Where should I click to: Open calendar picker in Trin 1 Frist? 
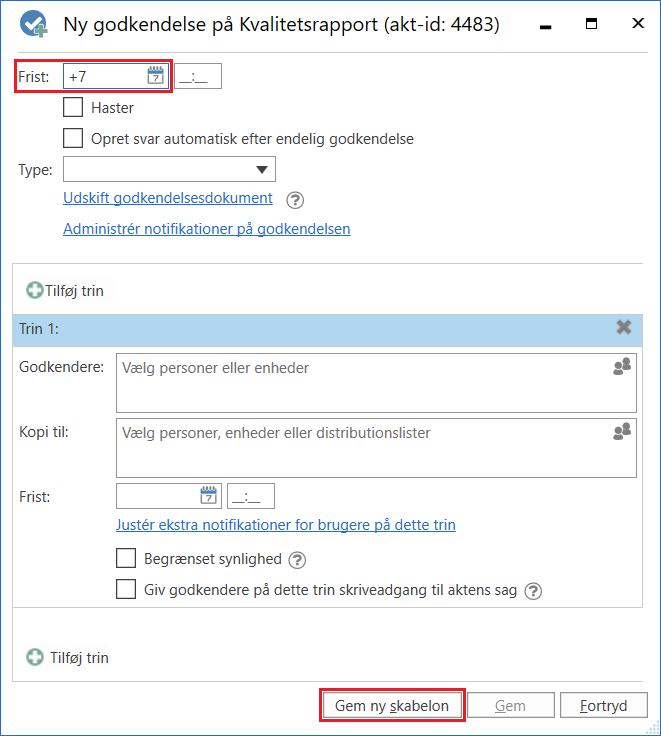point(209,495)
